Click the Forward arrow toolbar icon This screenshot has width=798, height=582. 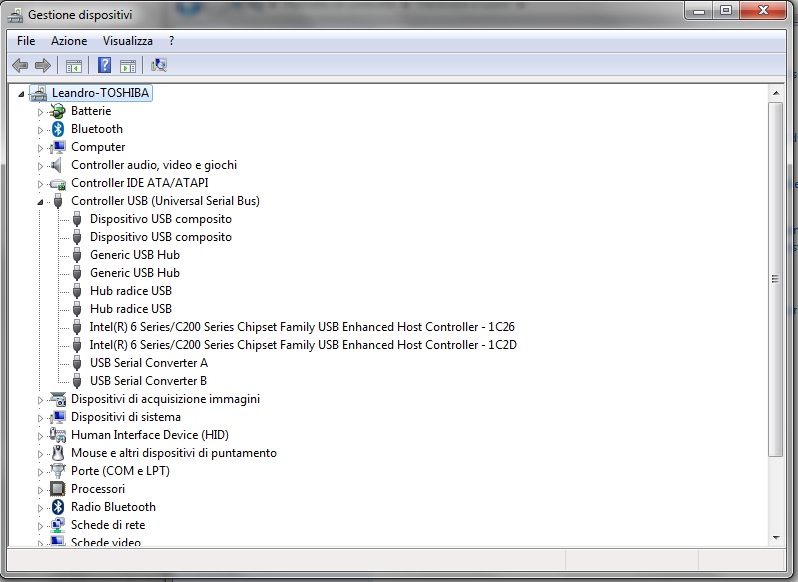(43, 65)
